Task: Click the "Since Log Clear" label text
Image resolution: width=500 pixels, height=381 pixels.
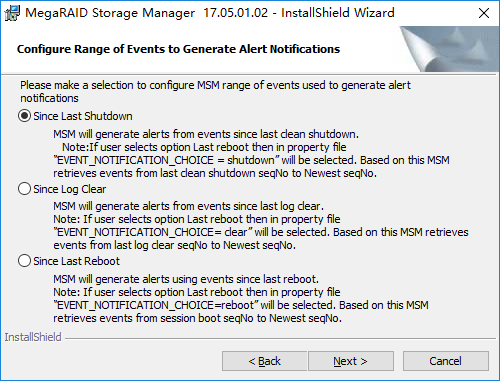Action: [70, 189]
